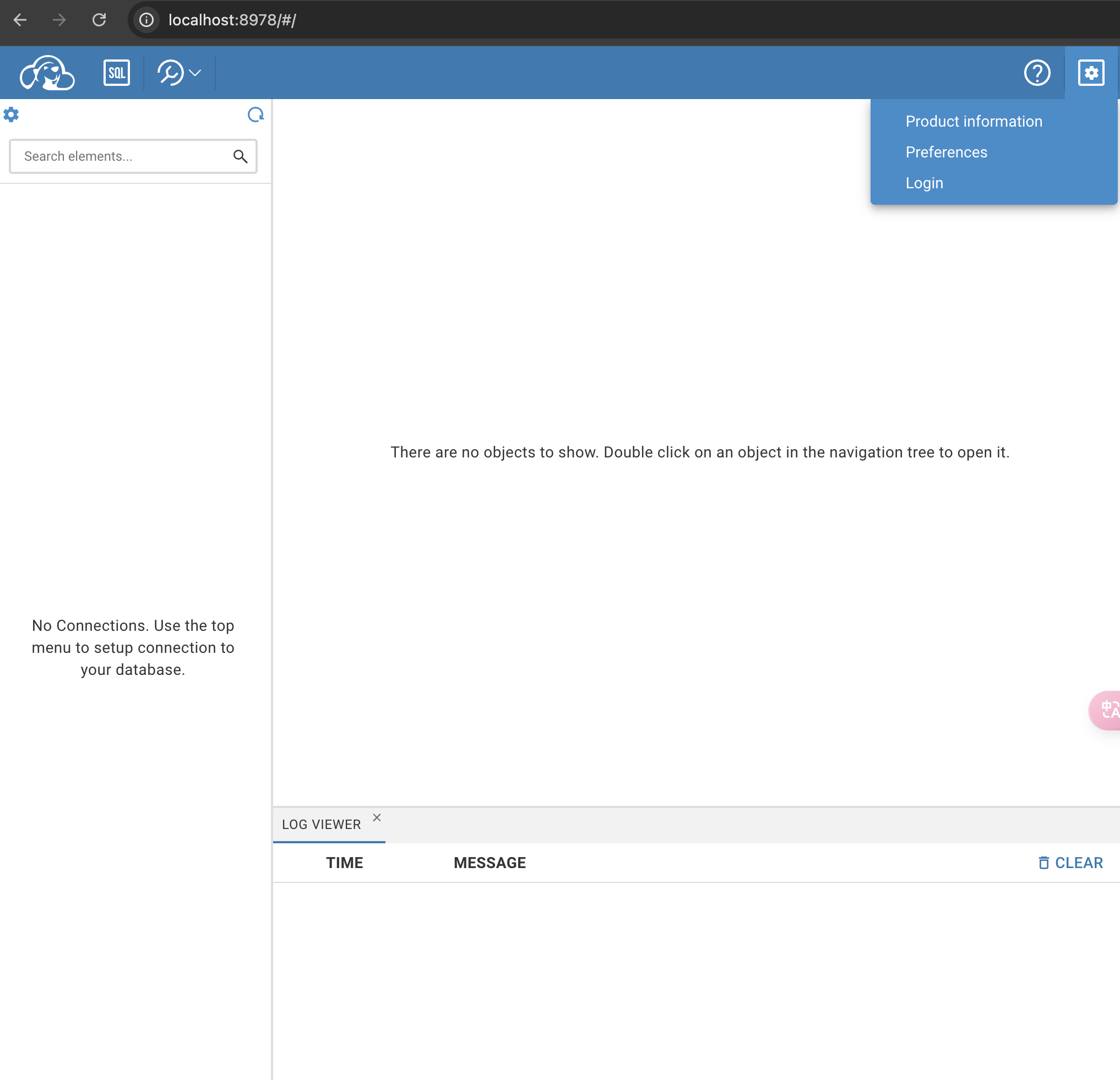View site information icon in address bar
The width and height of the screenshot is (1120, 1080).
pyautogui.click(x=147, y=20)
